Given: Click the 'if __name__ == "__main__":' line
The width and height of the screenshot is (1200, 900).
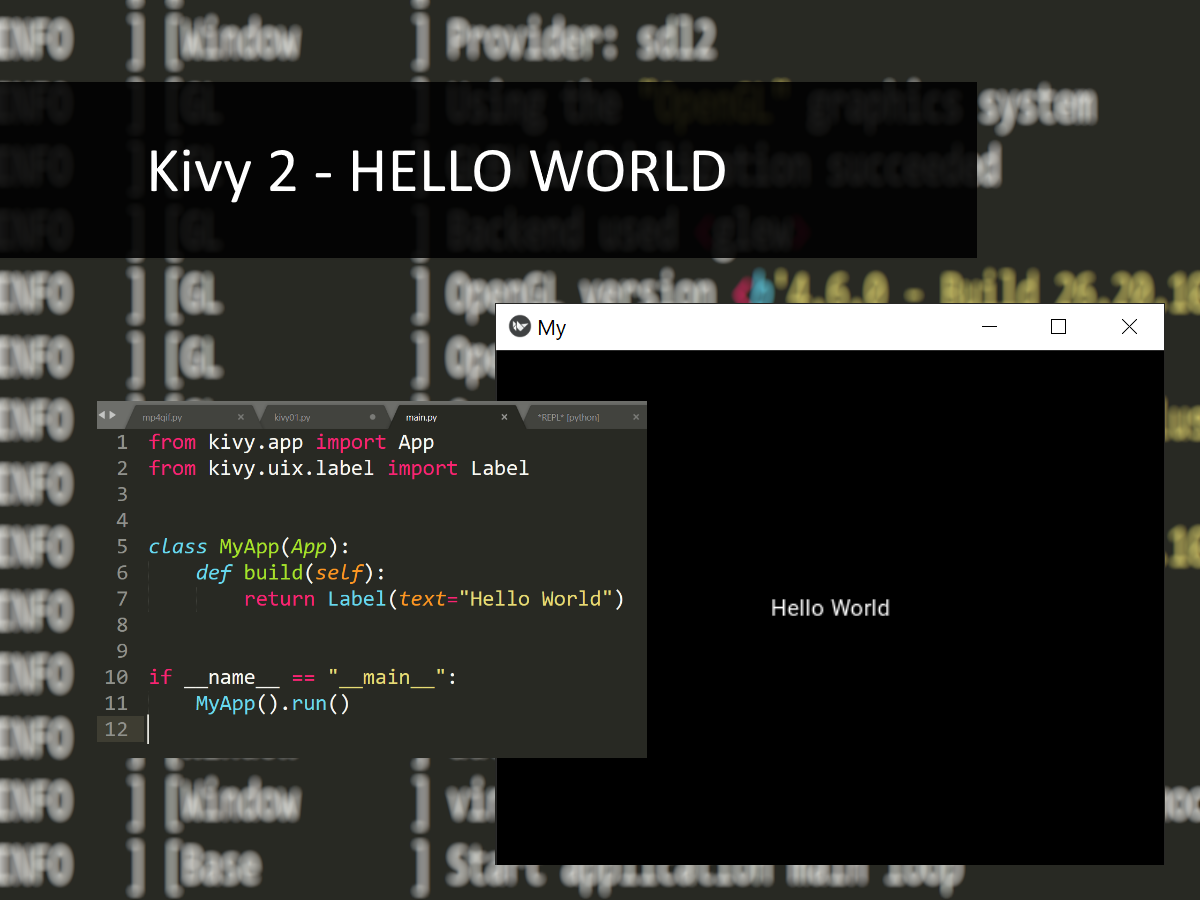Looking at the screenshot, I should [303, 677].
